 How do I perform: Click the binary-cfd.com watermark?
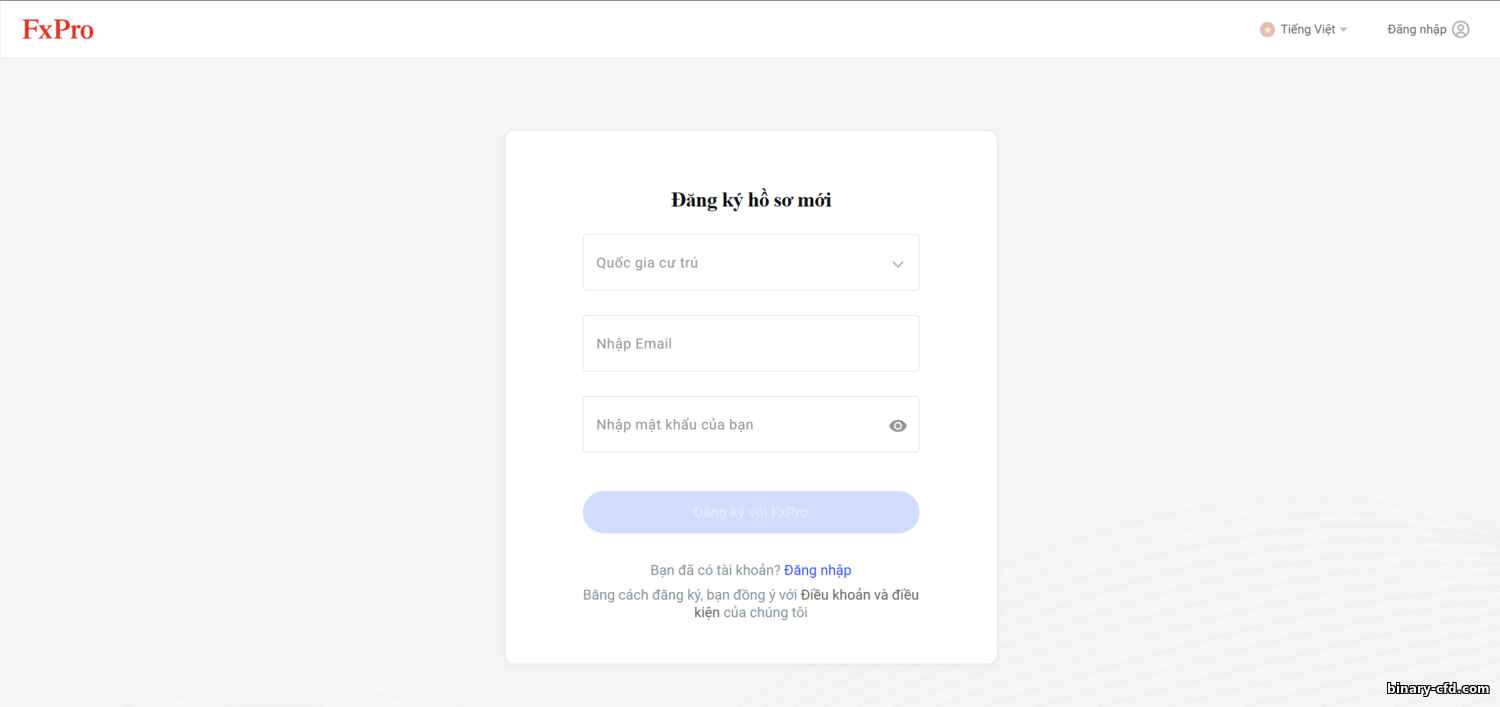[x=1438, y=688]
